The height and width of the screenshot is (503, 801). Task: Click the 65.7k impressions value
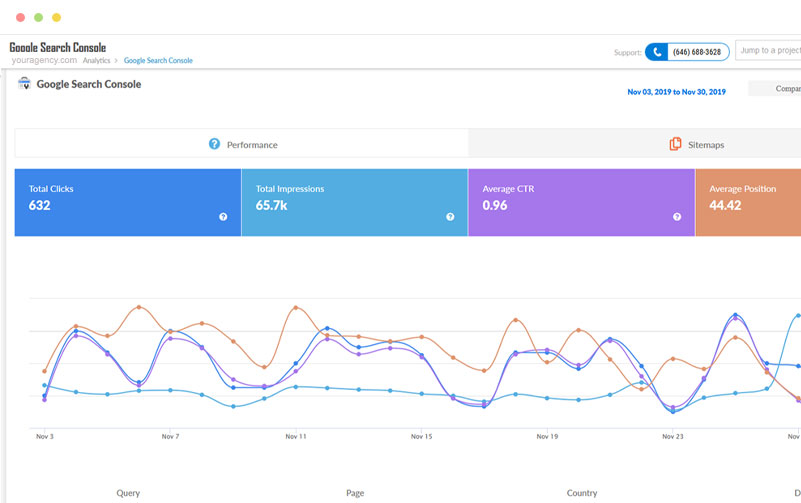(x=272, y=205)
